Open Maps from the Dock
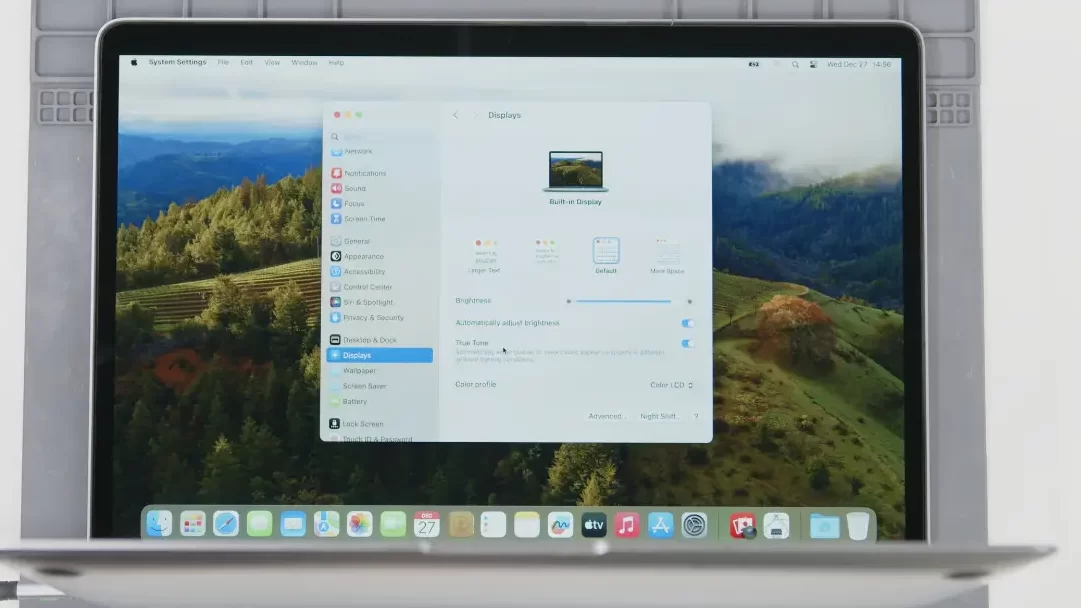This screenshot has height=608, width=1081. pos(326,525)
